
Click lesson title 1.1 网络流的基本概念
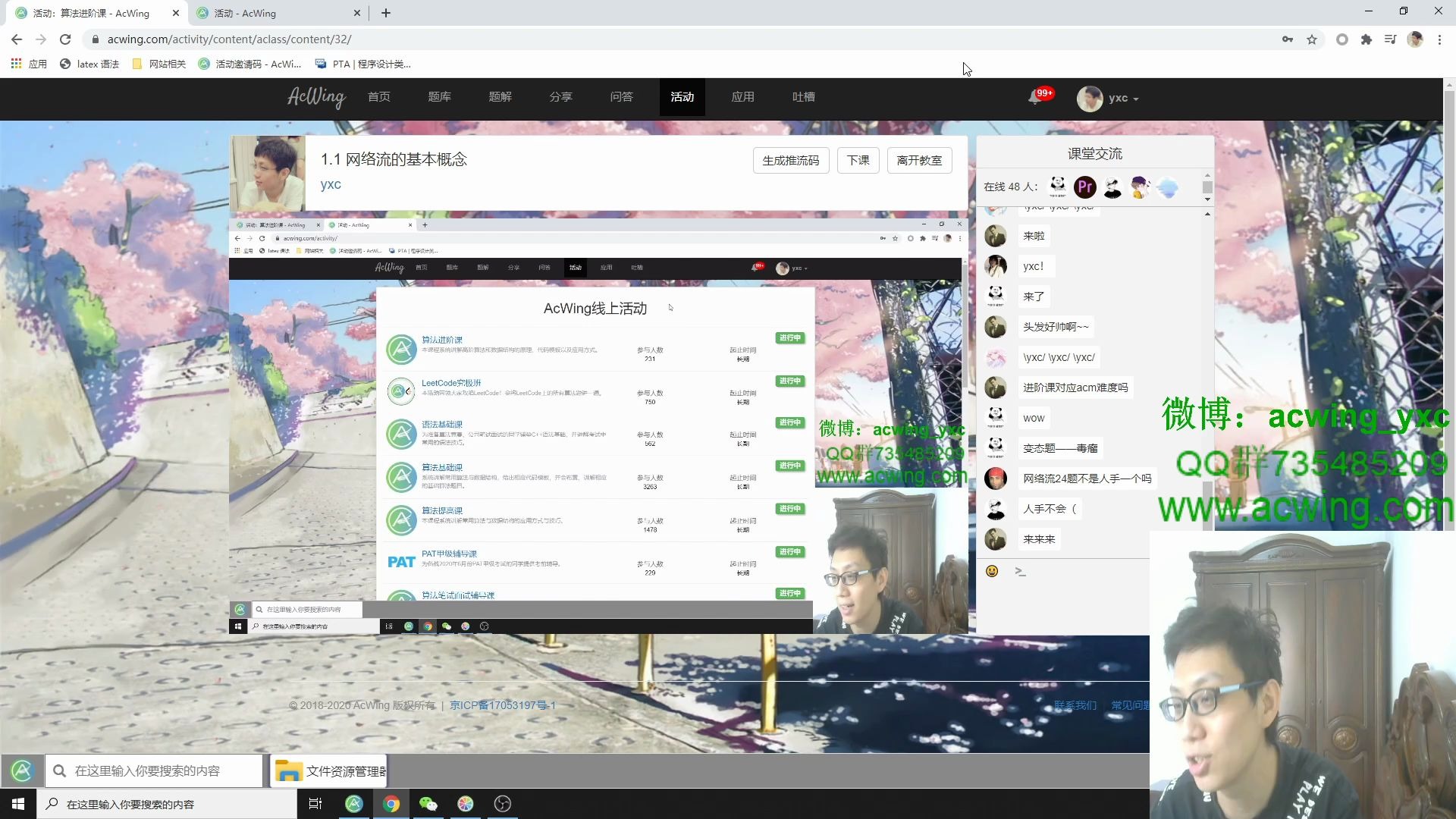(x=394, y=159)
